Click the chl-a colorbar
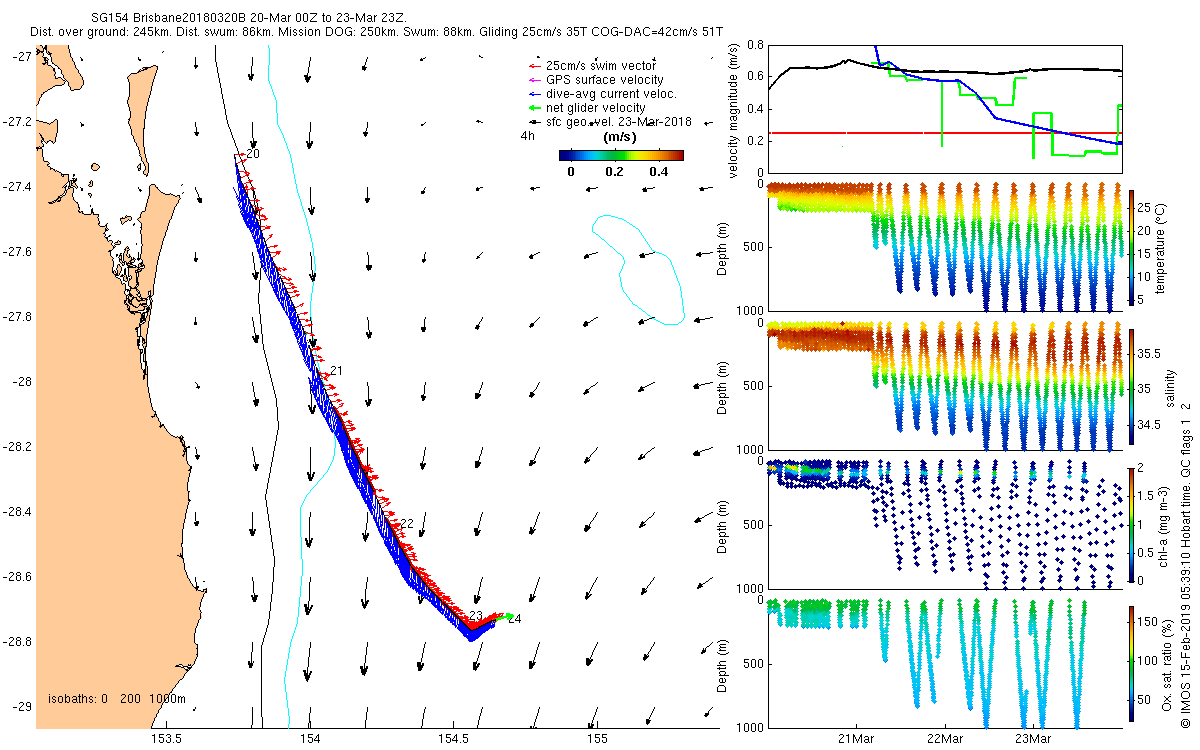This screenshot has width=1200, height=750. click(x=1131, y=523)
